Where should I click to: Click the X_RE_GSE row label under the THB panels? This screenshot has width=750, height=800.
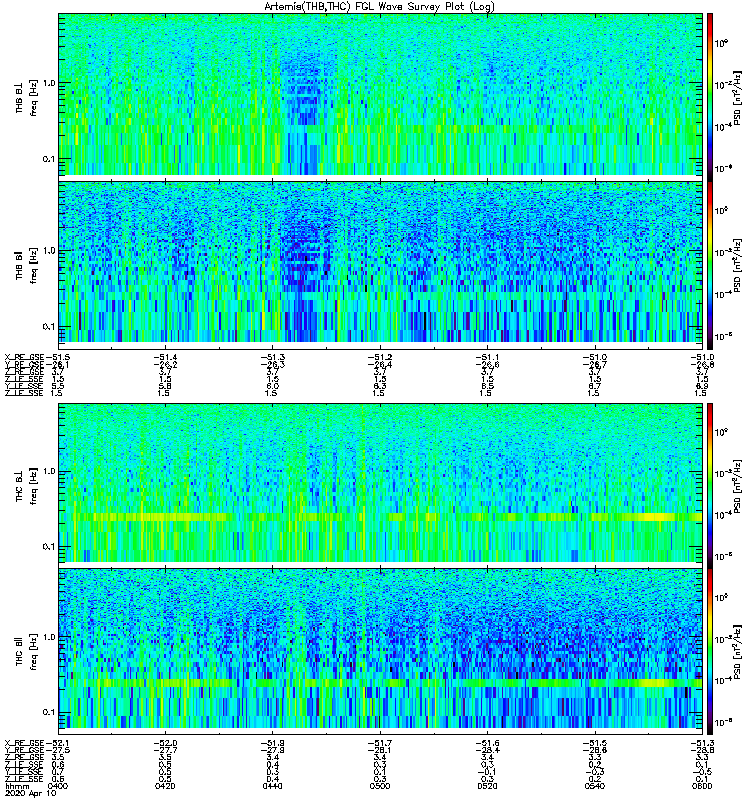tap(24, 357)
